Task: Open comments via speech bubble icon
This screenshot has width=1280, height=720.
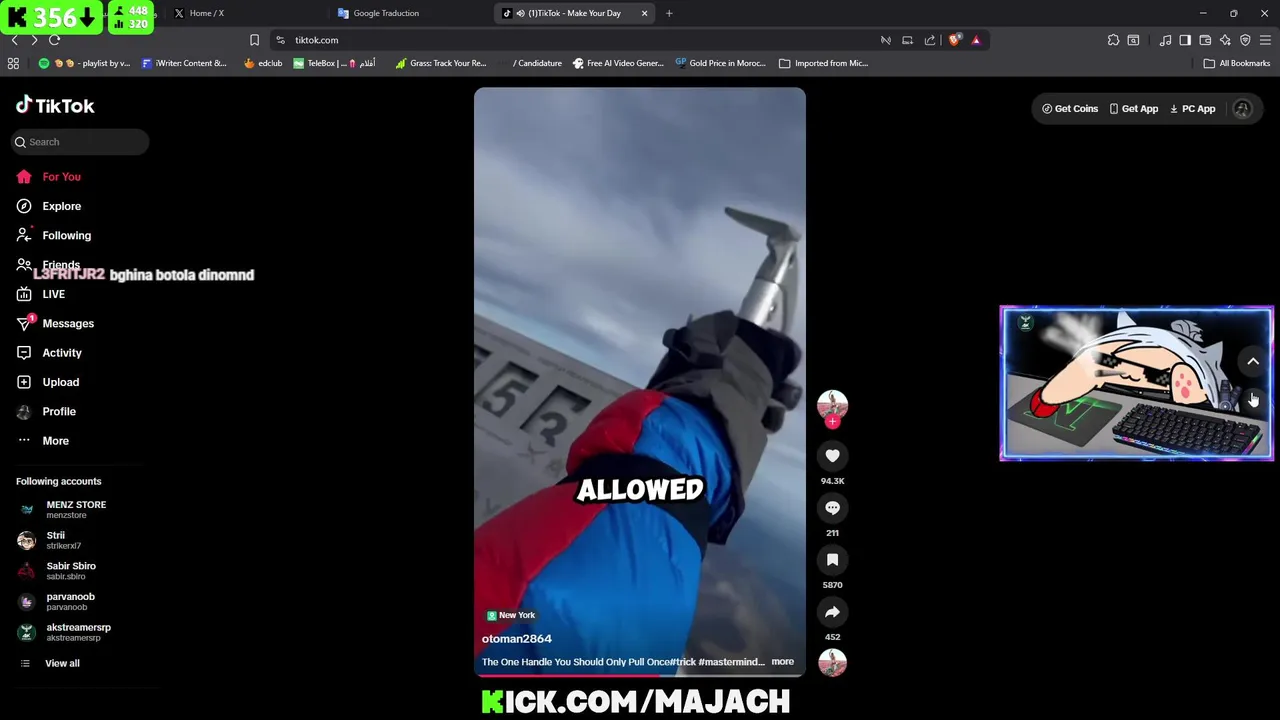Action: 832,508
